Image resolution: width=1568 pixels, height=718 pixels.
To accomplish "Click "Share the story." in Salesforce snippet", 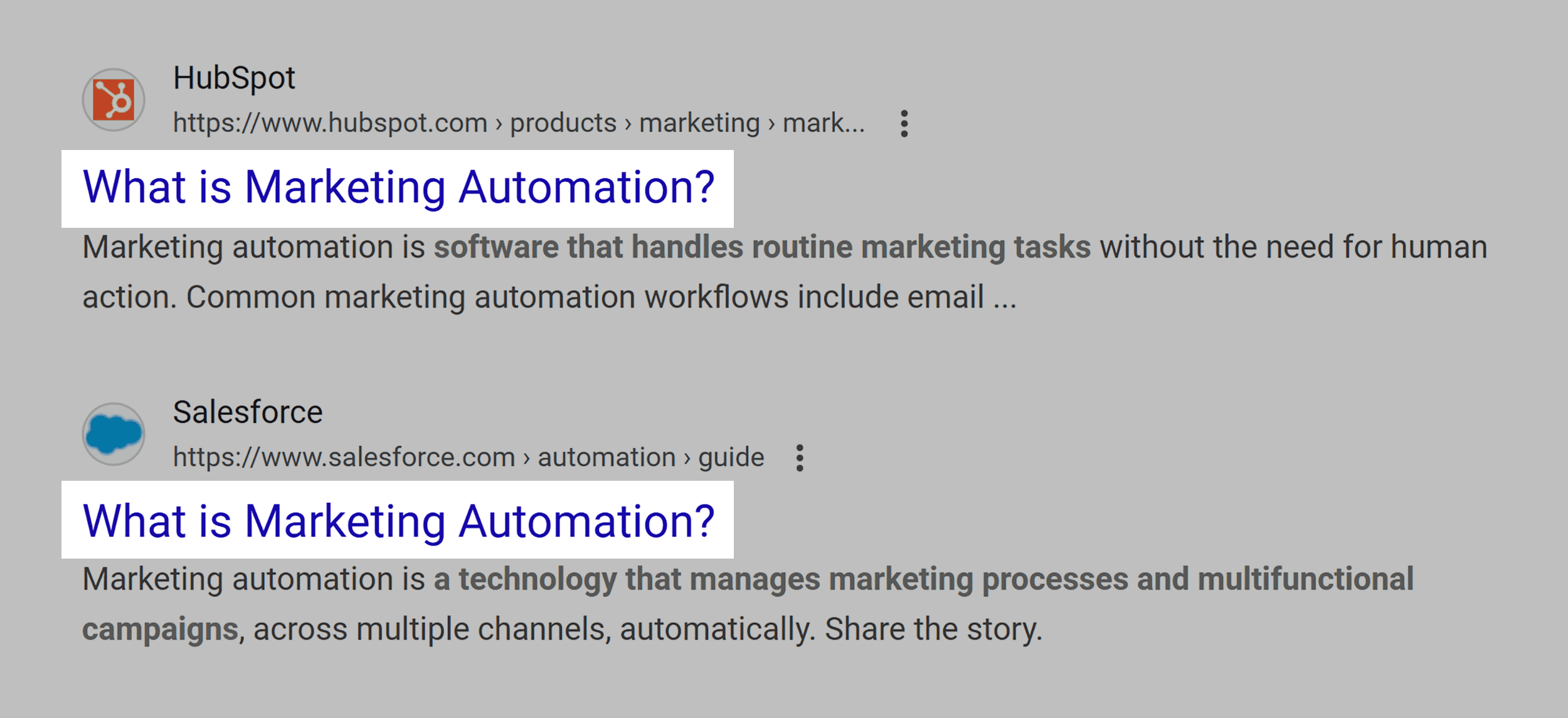I will pos(933,629).
